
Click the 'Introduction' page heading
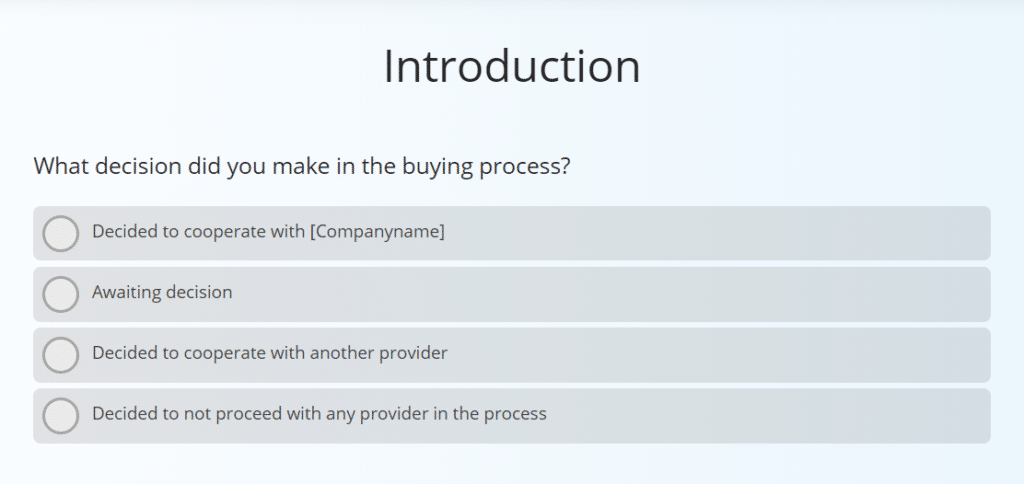coord(511,66)
